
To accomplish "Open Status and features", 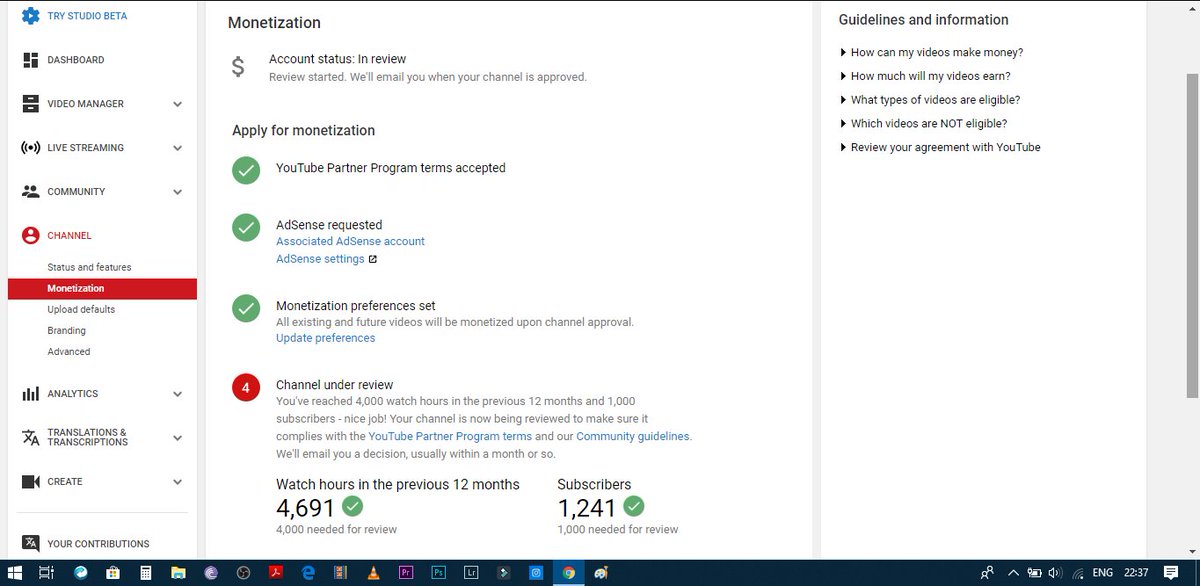I will click(89, 267).
